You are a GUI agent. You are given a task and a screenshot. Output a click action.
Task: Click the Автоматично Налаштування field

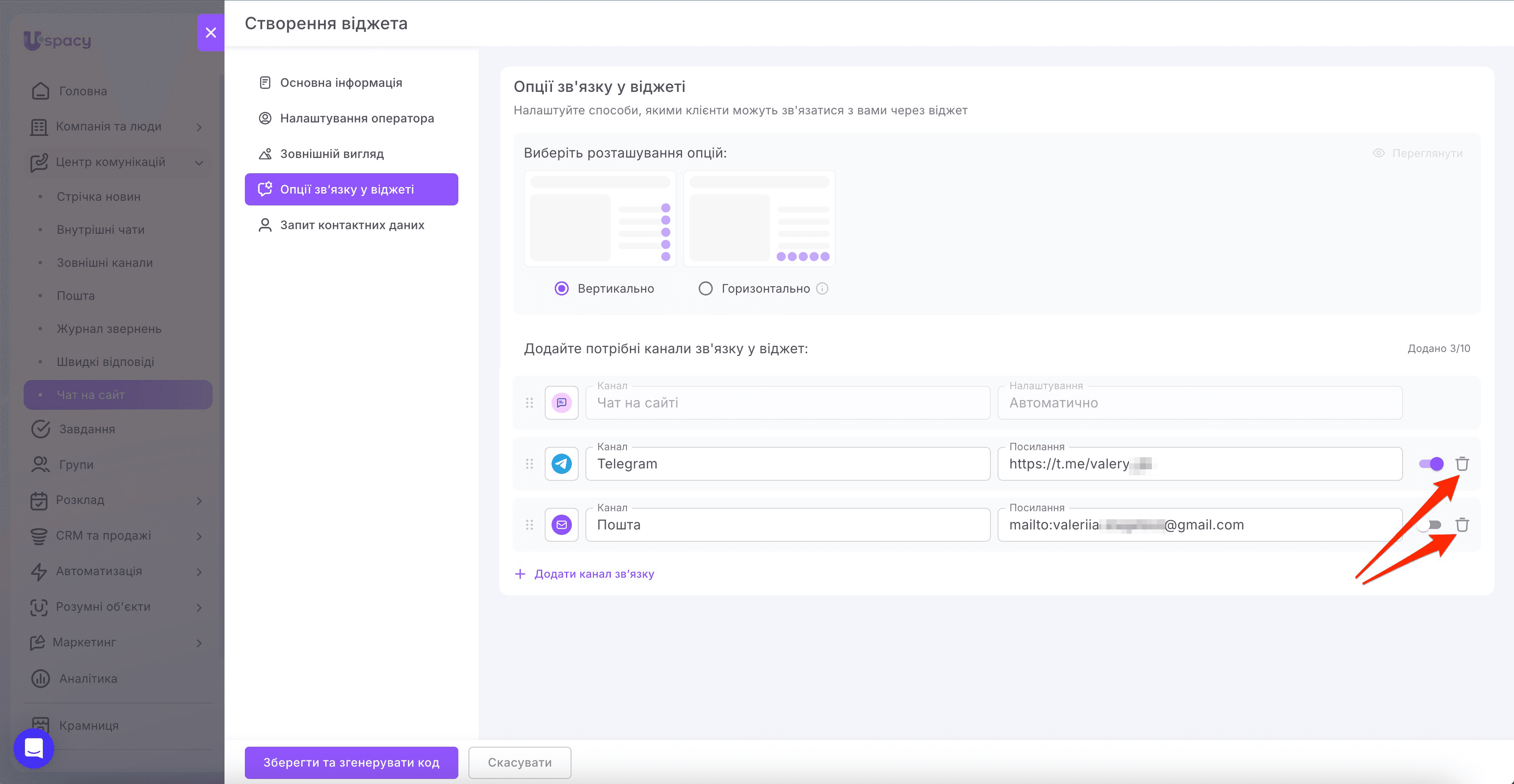coord(1200,402)
